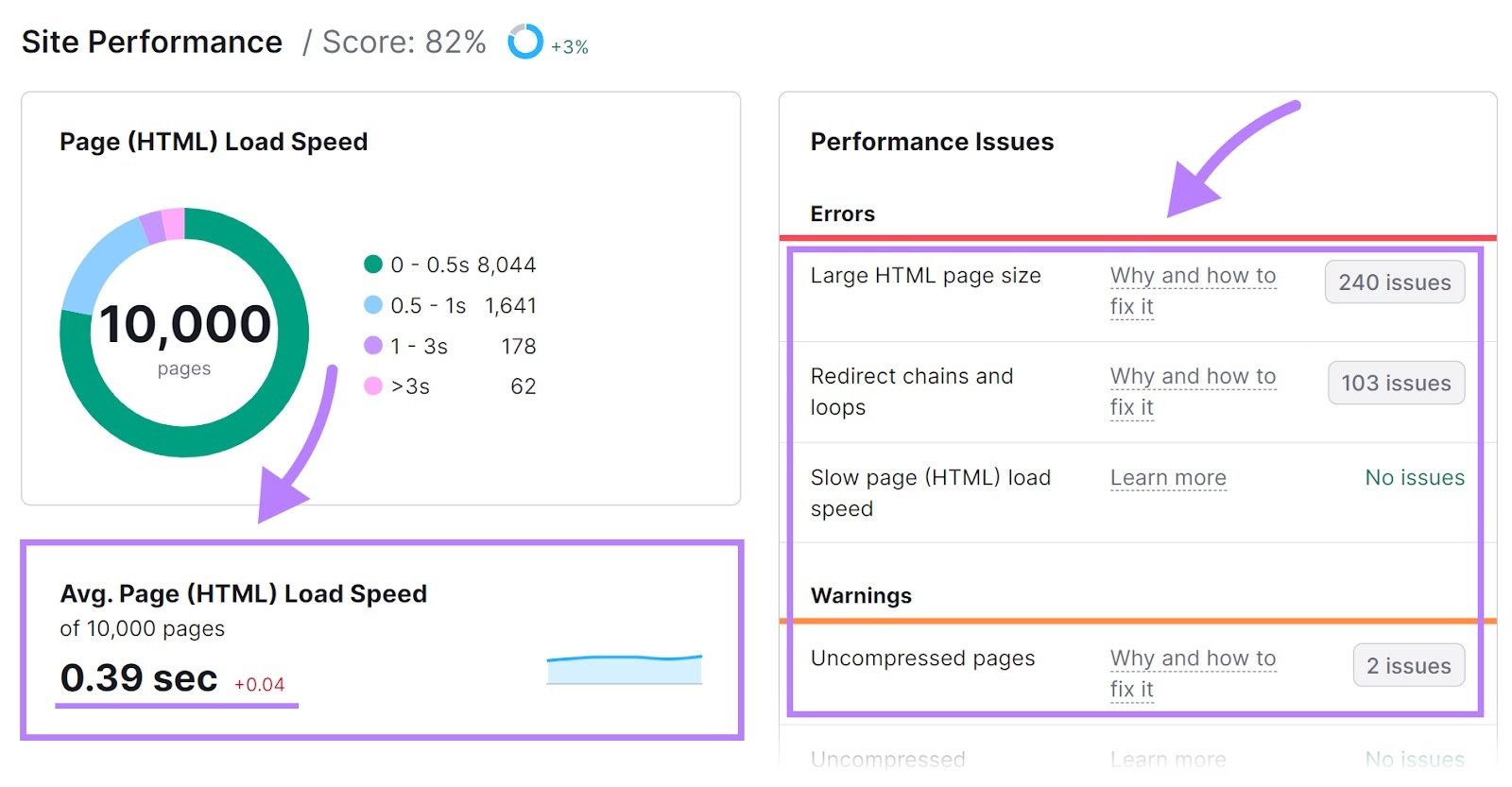This screenshot has width=1512, height=787.
Task: Click the Slow page (HTML) load speed label
Action: pos(931,492)
